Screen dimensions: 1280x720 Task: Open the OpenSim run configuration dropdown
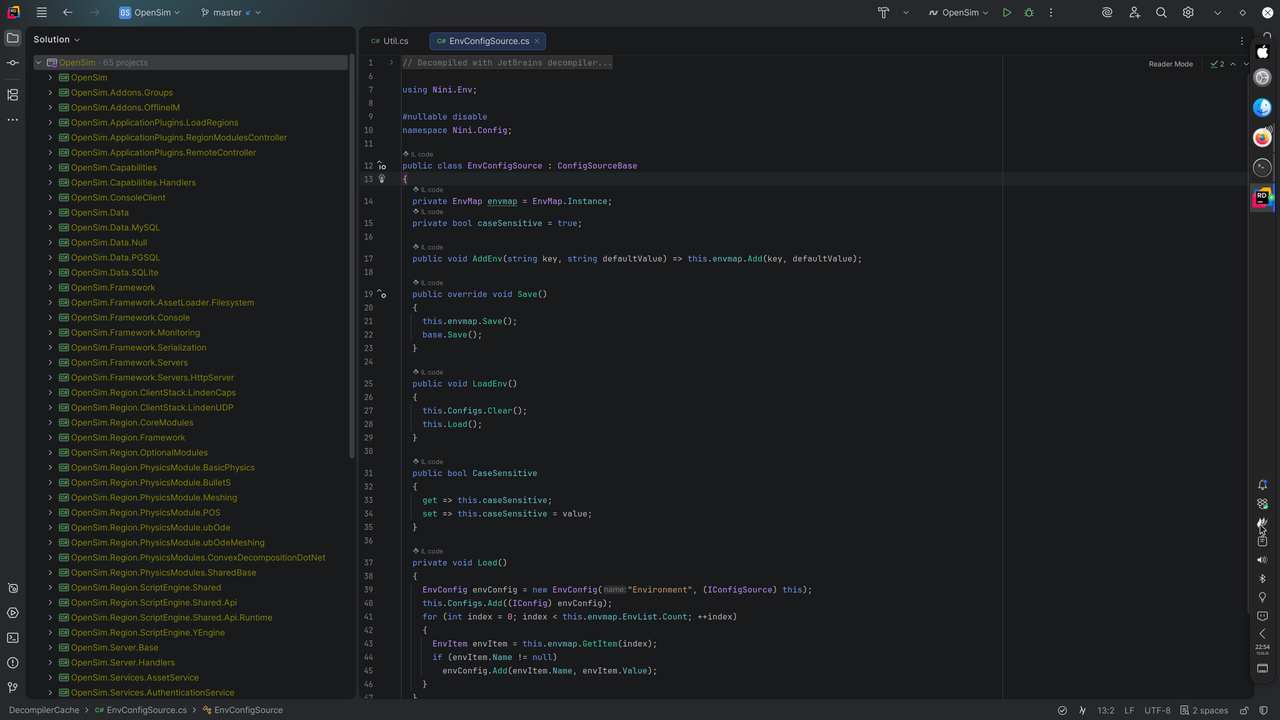coord(958,13)
